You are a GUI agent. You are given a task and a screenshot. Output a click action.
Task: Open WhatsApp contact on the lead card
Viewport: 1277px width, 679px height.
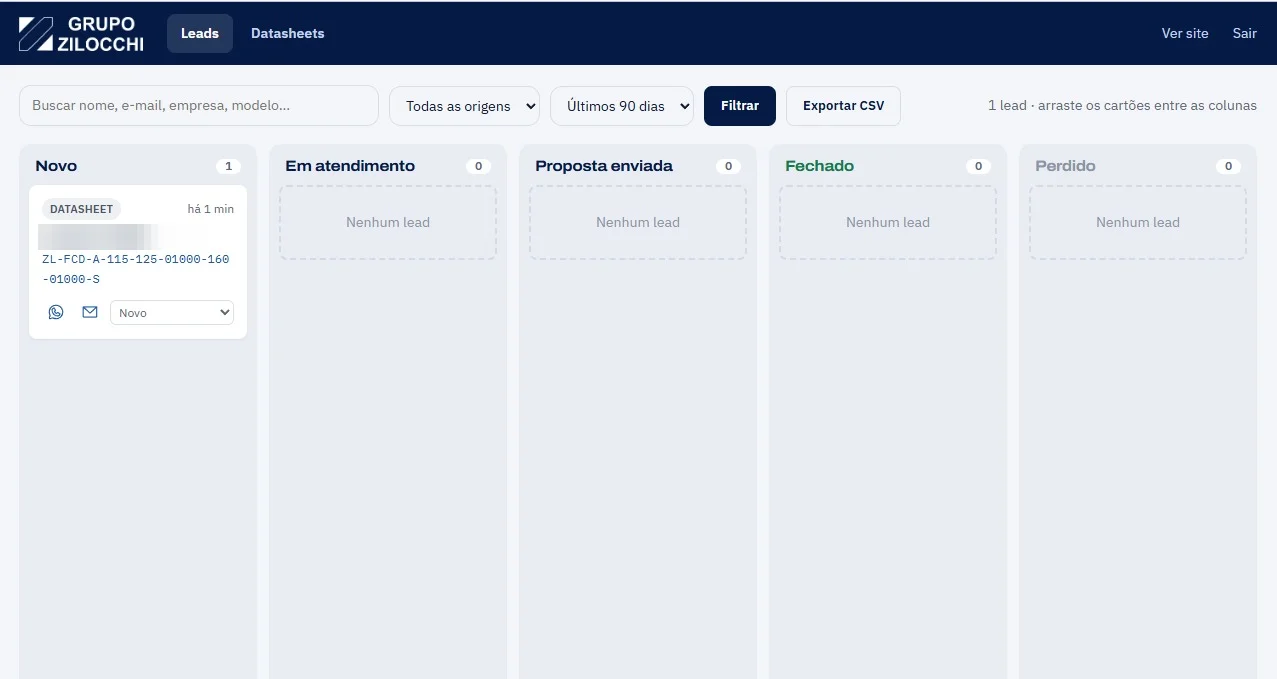[56, 312]
